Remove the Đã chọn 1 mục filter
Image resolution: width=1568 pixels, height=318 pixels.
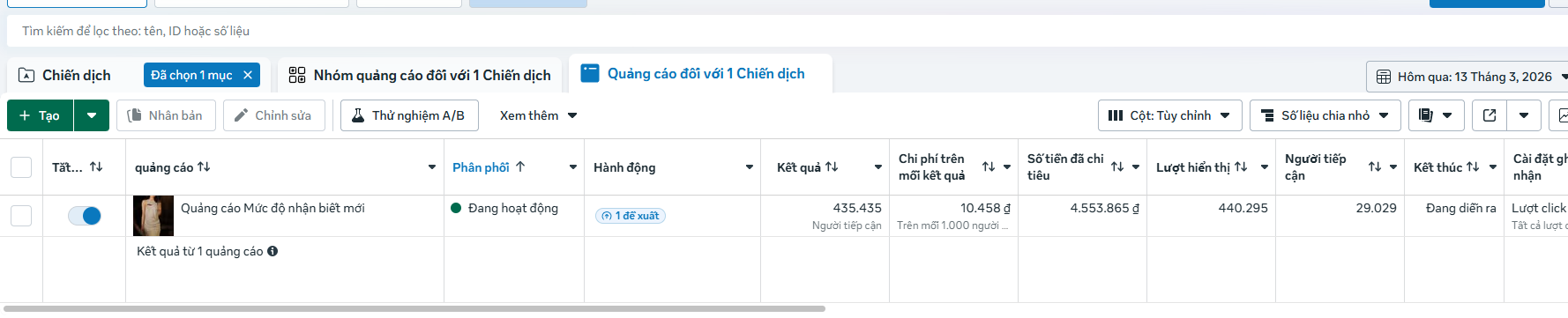pos(248,75)
